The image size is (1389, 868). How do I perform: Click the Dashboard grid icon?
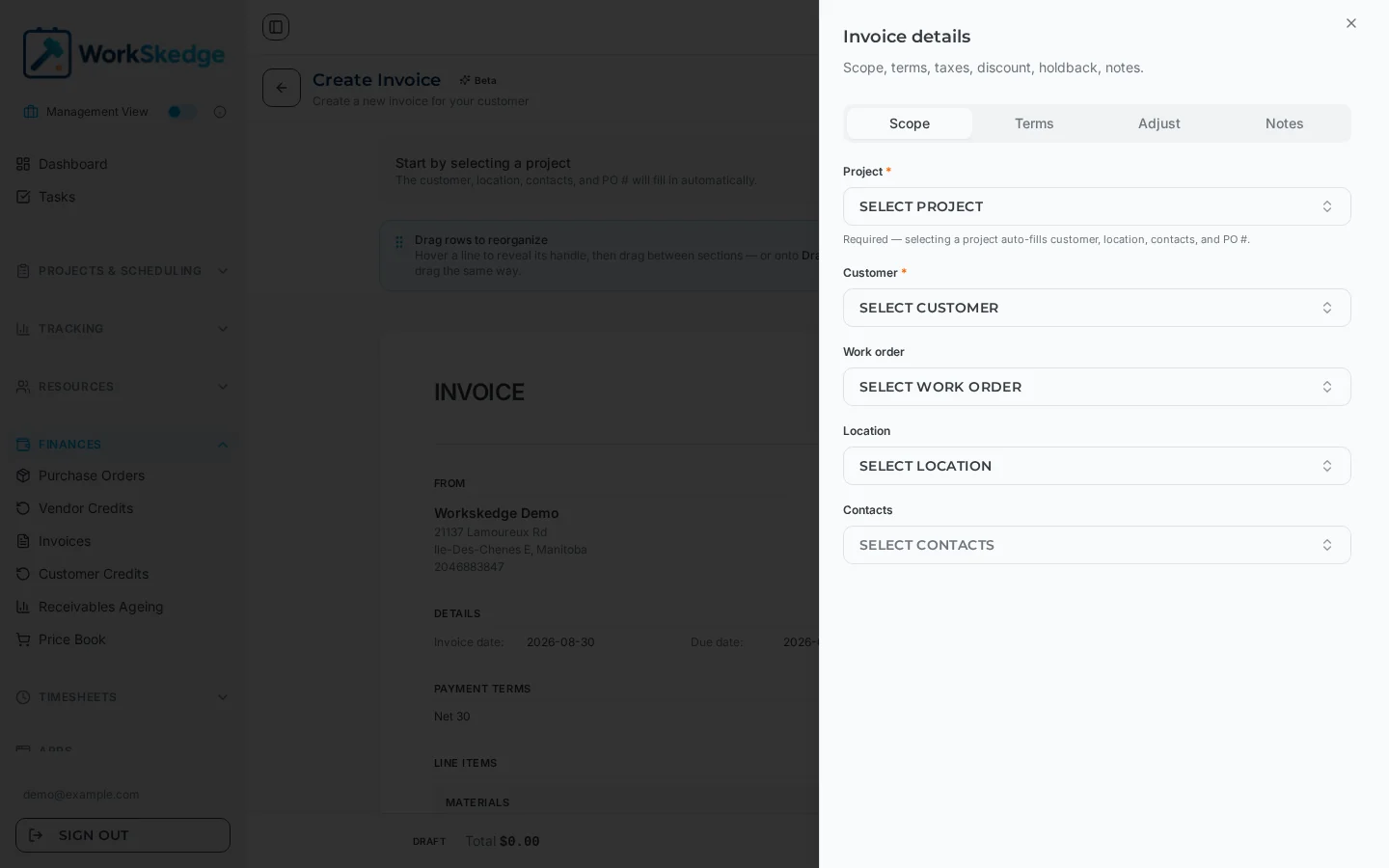click(23, 164)
